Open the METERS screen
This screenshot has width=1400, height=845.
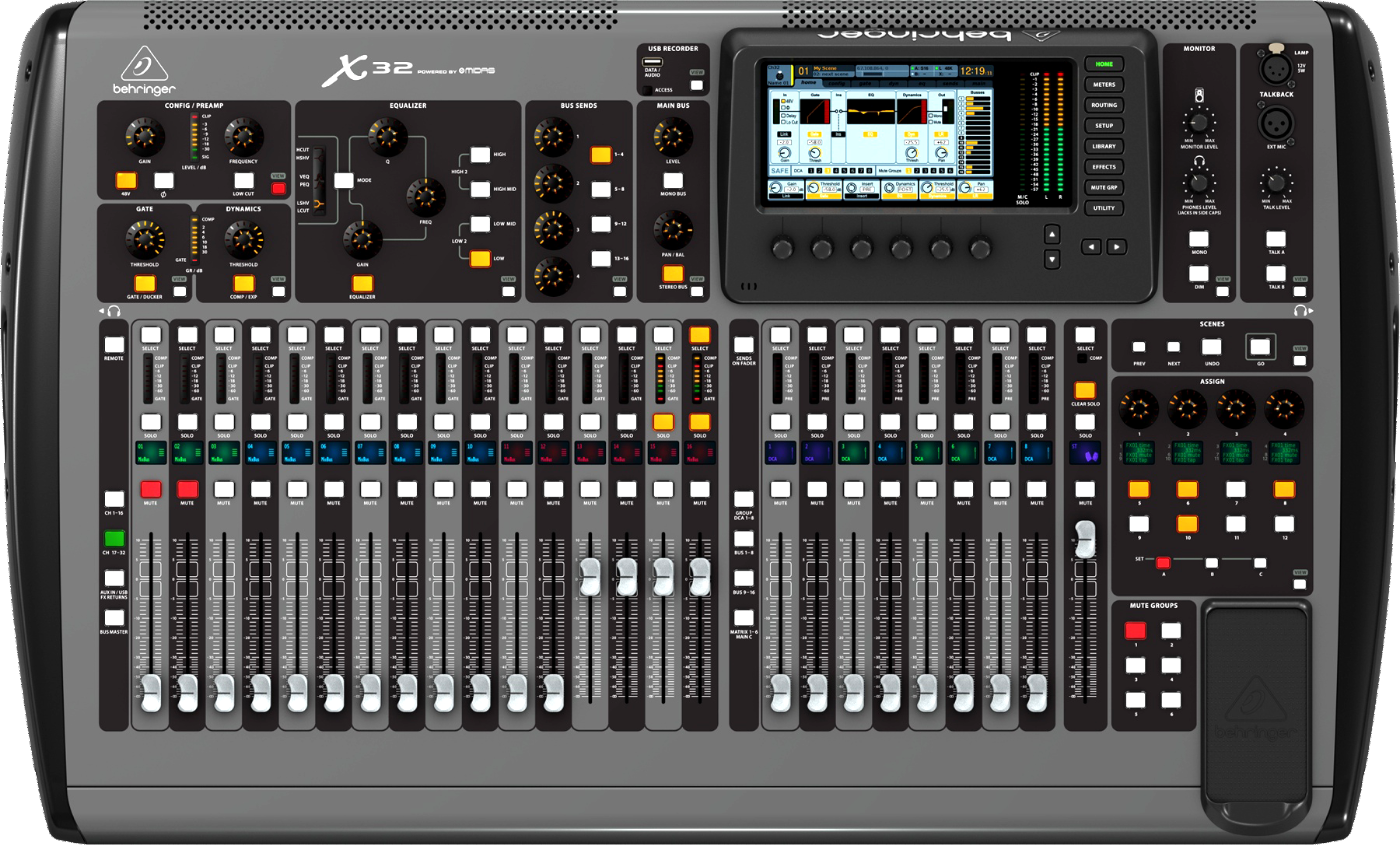(x=1105, y=84)
